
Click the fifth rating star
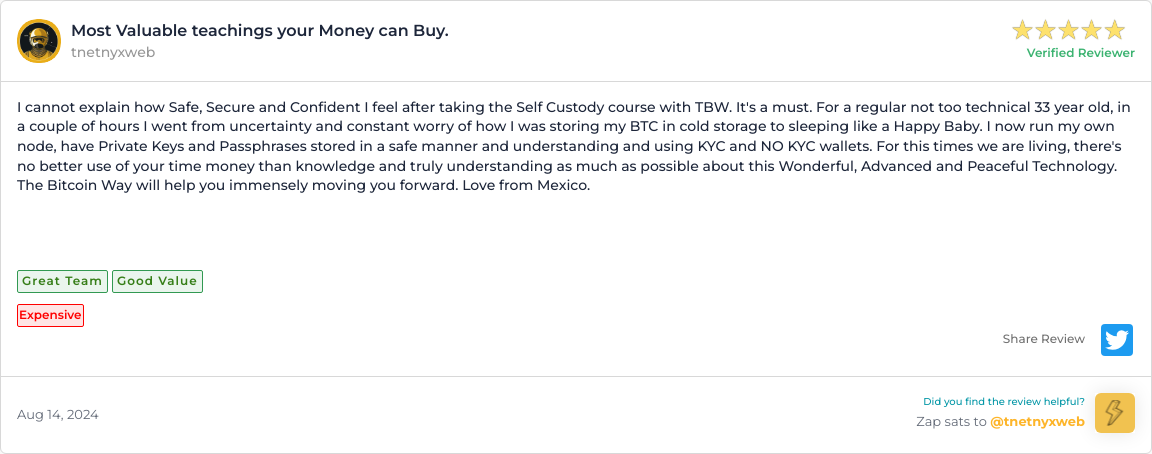tap(1114, 30)
